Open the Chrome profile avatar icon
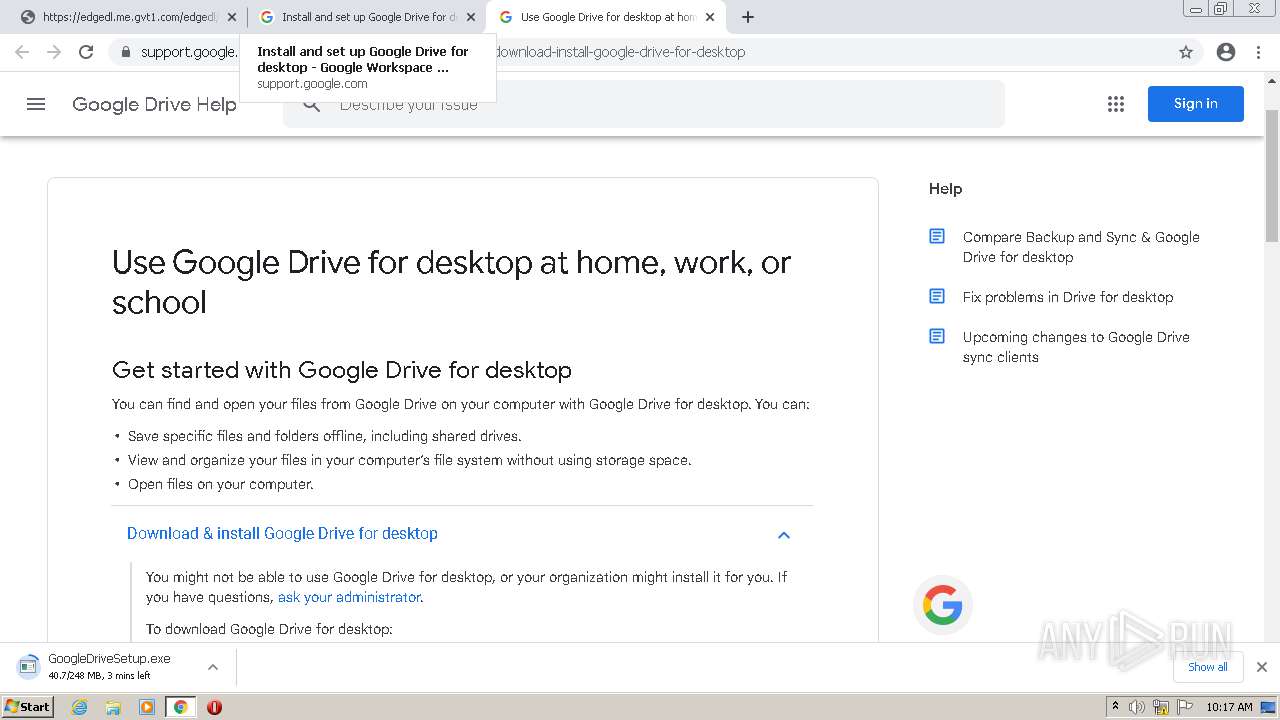1280x720 pixels. pos(1226,52)
